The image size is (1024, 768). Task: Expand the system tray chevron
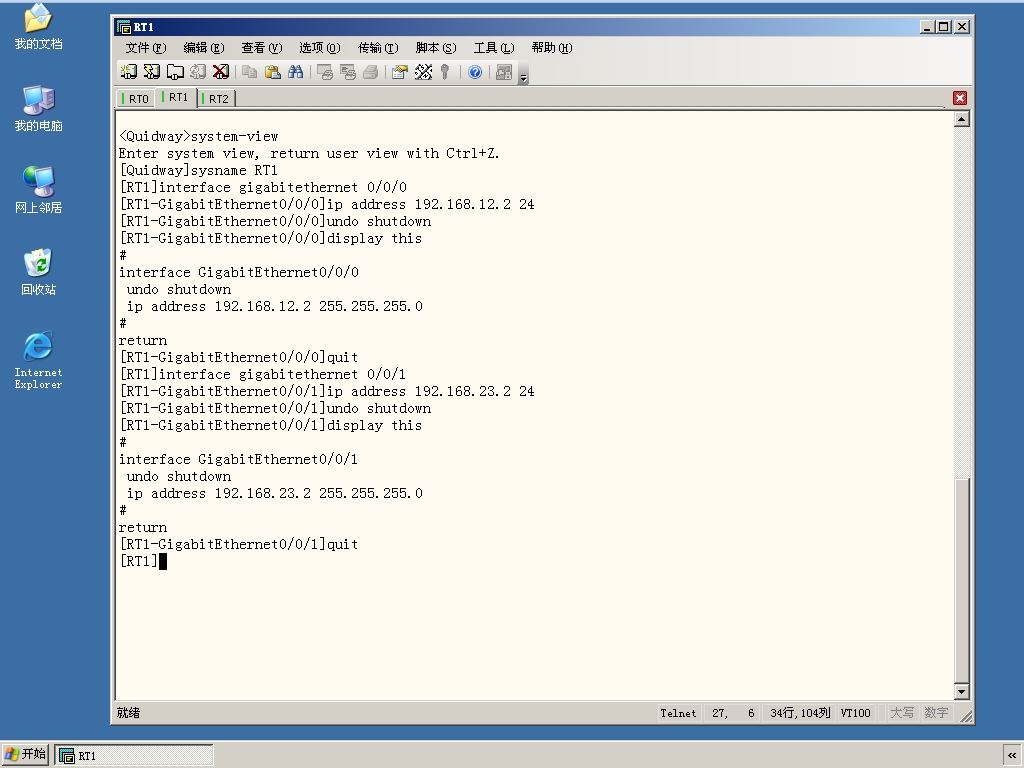[1012, 756]
